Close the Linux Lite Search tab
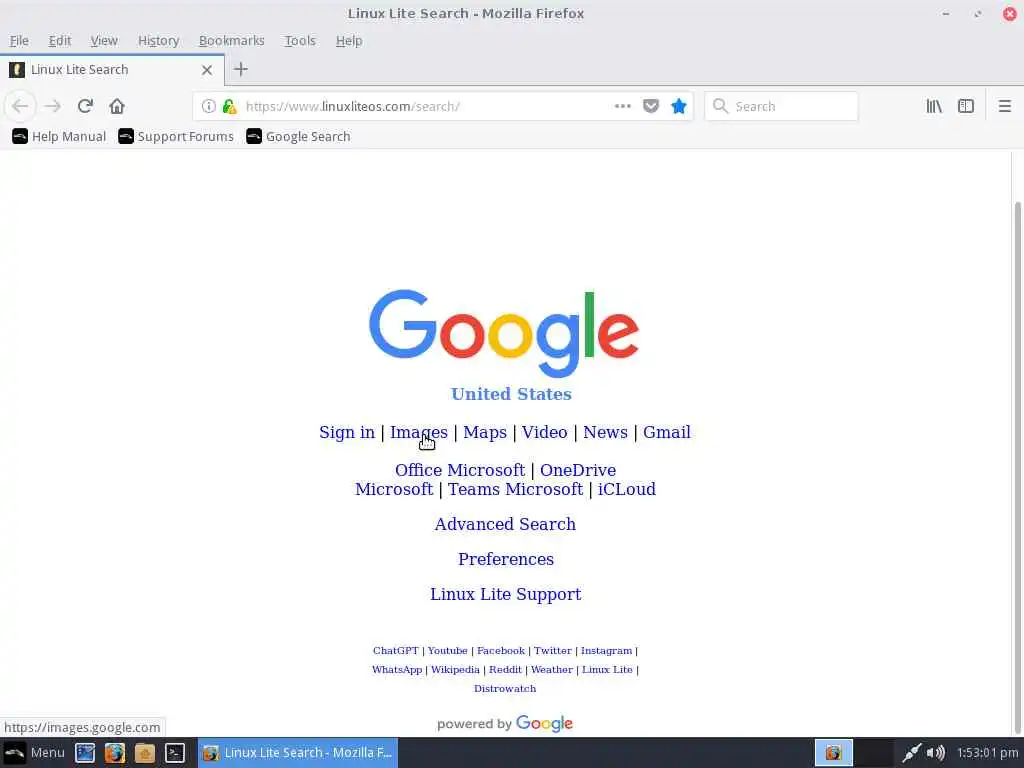The width and height of the screenshot is (1024, 768). 207,70
